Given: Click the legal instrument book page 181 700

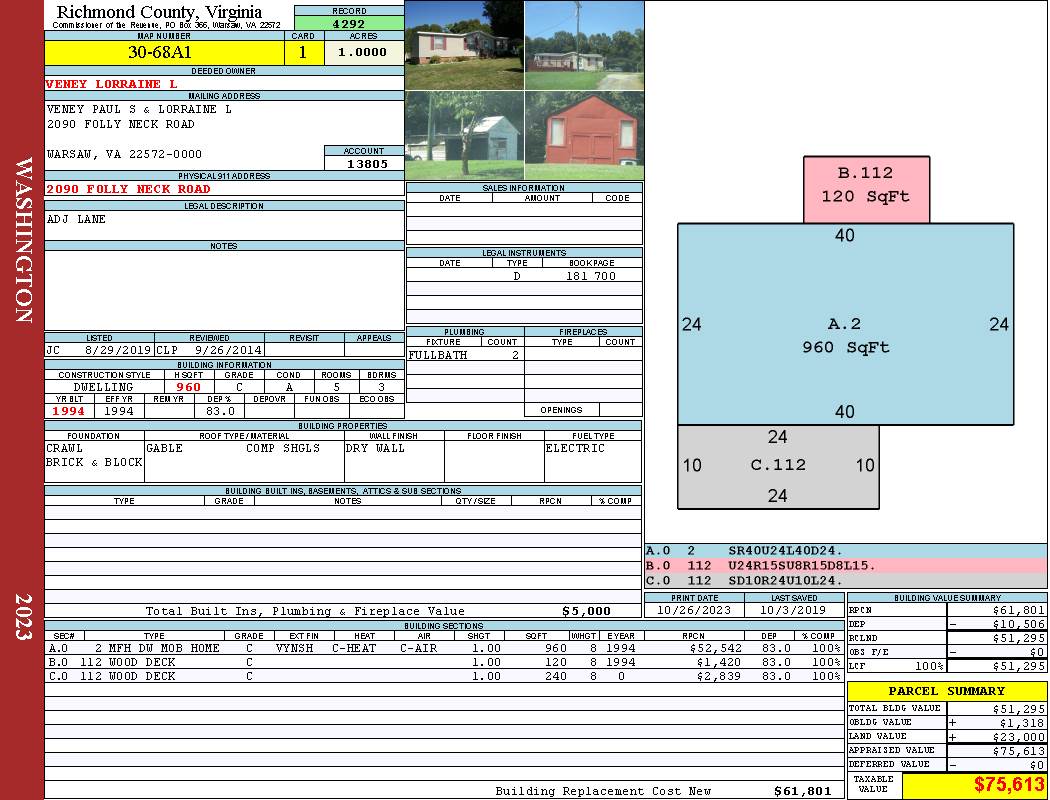Looking at the screenshot, I should click(x=591, y=276).
